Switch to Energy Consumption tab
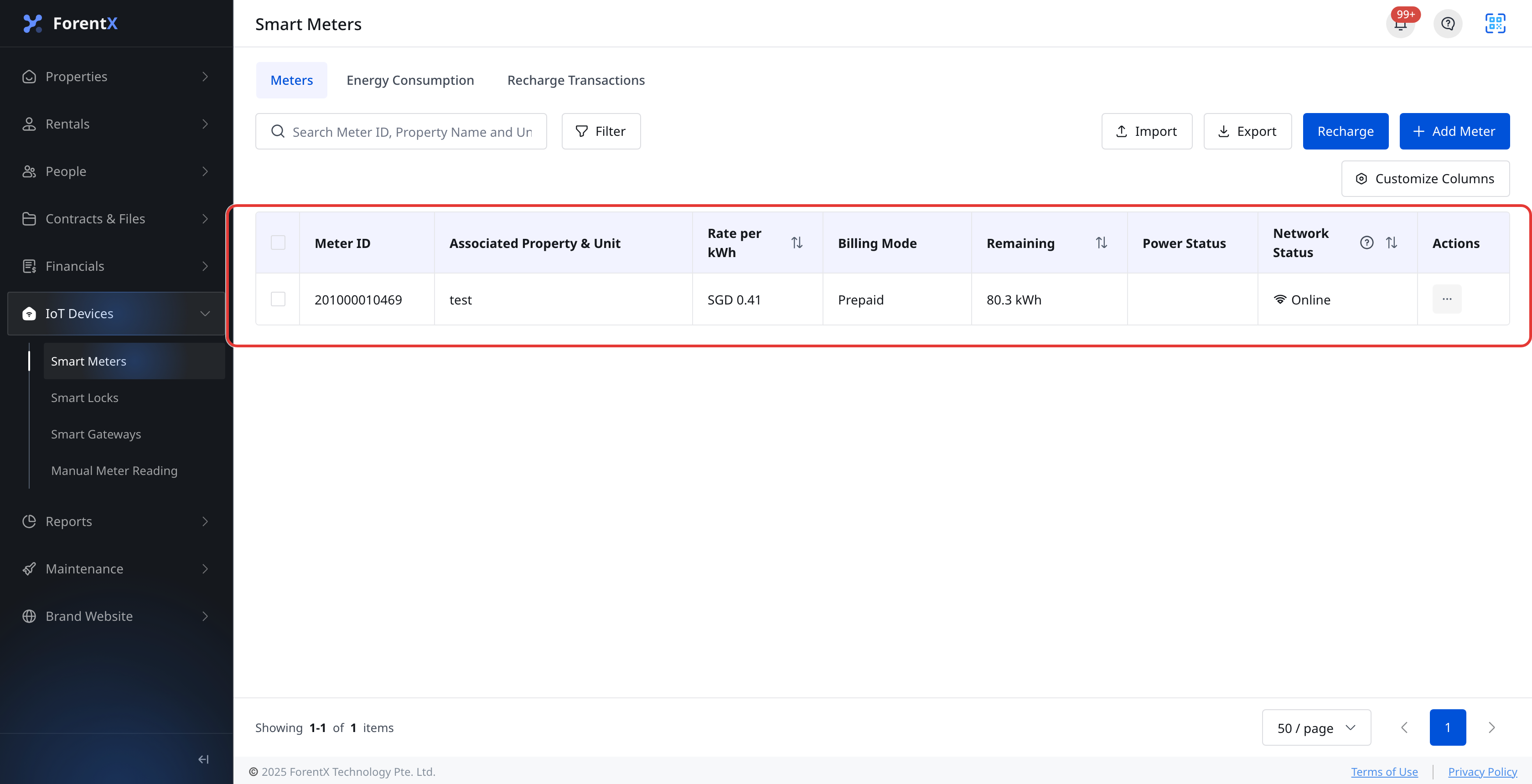The image size is (1532, 784). 410,80
